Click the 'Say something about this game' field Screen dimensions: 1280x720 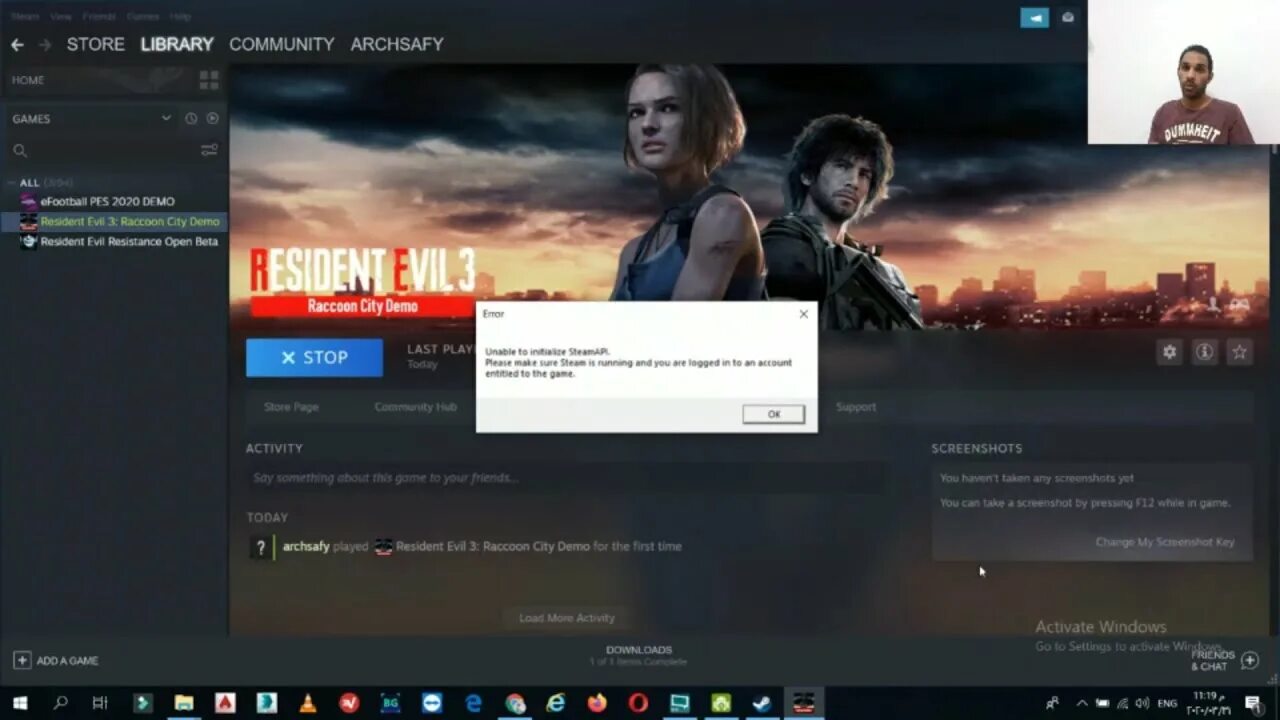click(565, 478)
